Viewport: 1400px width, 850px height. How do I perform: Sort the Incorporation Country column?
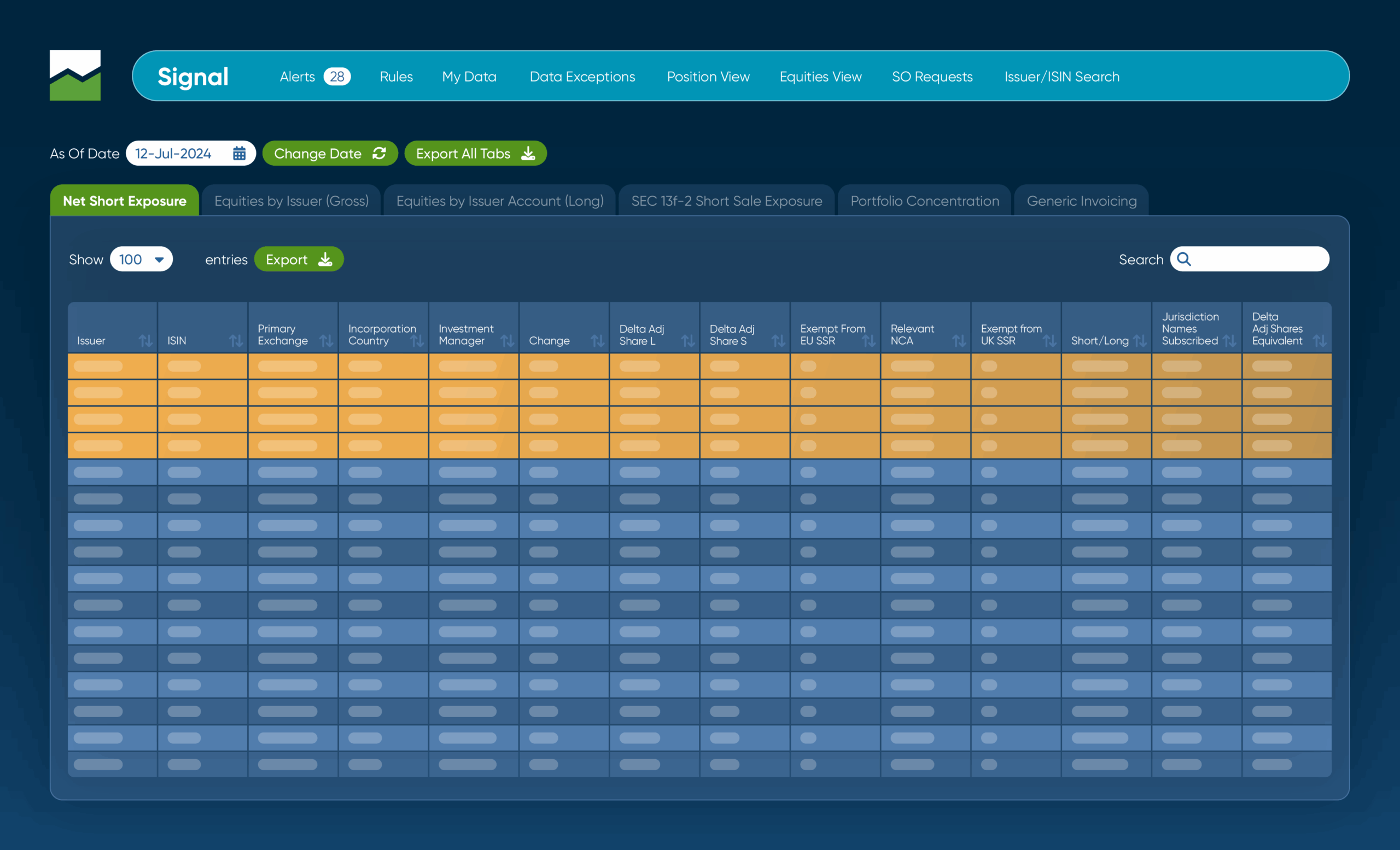coord(417,340)
